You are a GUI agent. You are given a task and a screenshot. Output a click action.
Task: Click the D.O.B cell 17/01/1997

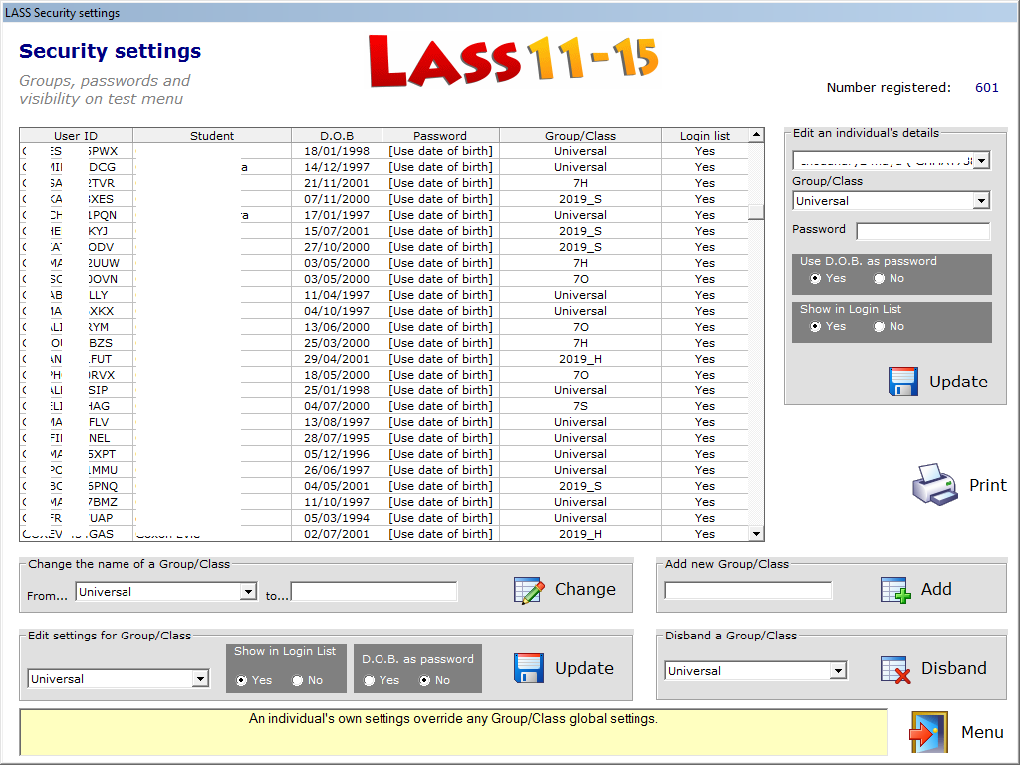[337, 215]
